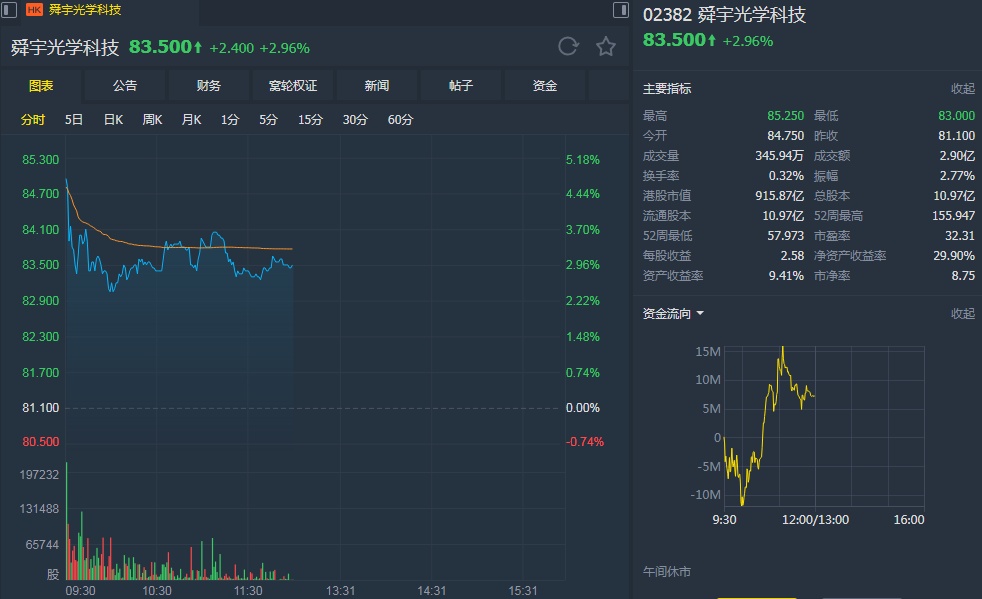Click the refresh quote icon
The height and width of the screenshot is (599, 982).
tap(568, 46)
